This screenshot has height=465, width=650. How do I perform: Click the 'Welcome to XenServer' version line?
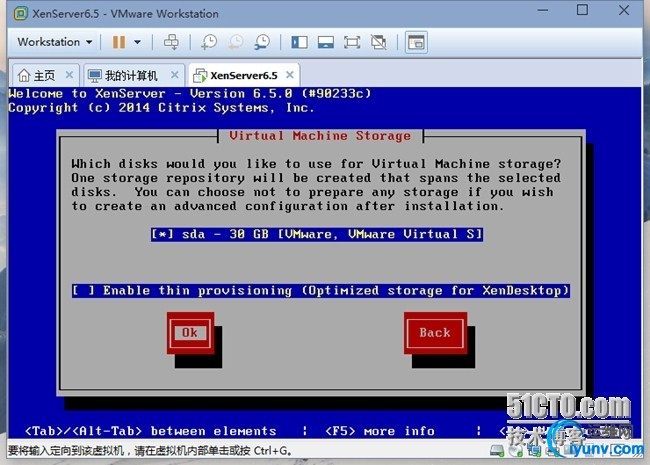coord(189,93)
